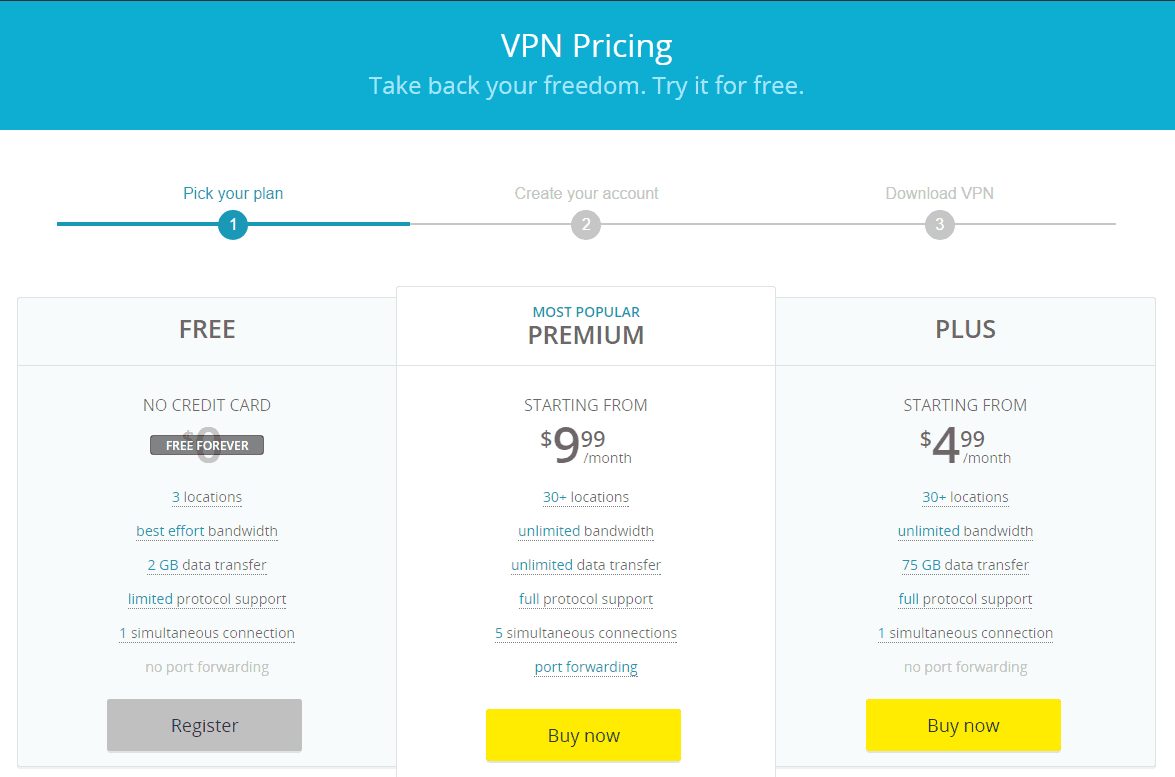Select the Pick your plan step label
Image resolution: width=1175 pixels, height=777 pixels.
point(233,193)
